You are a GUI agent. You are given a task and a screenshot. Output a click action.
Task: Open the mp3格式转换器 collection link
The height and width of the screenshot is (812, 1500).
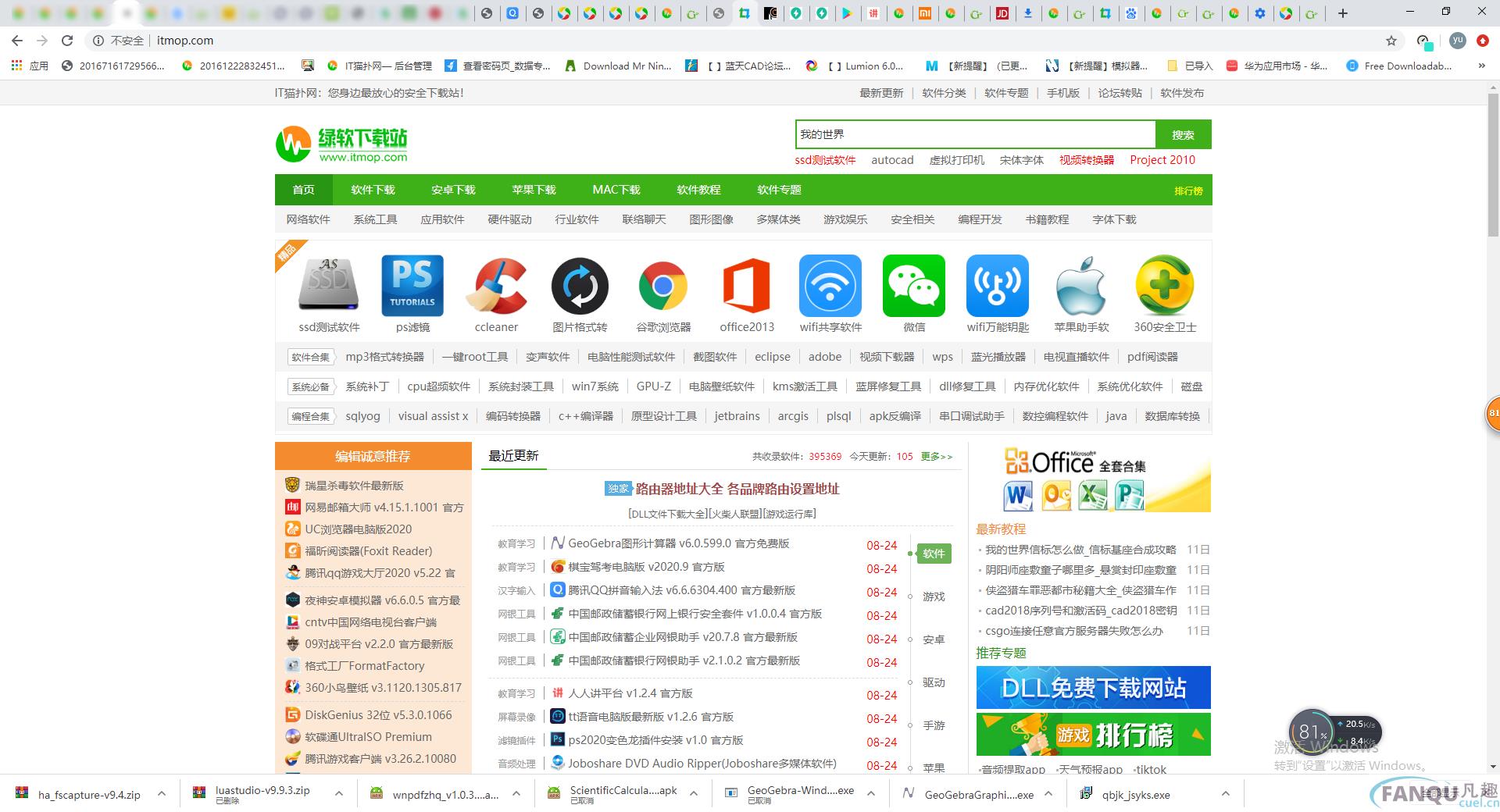(384, 357)
